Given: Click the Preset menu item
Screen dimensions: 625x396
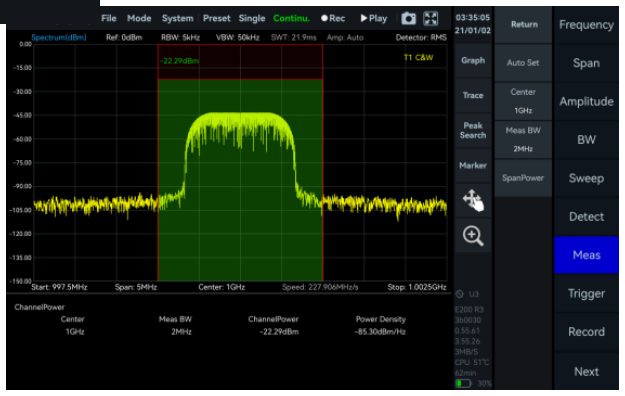Looking at the screenshot, I should (x=216, y=18).
